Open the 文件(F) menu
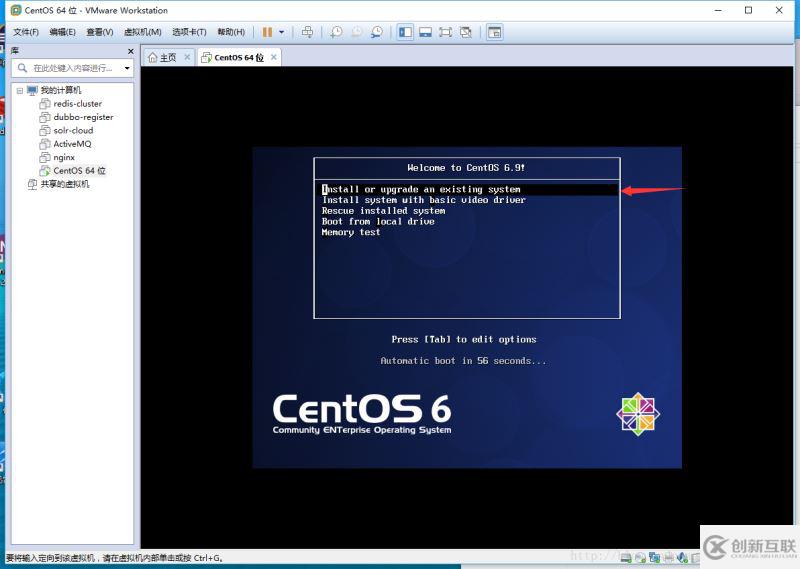The height and width of the screenshot is (569, 800). click(26, 32)
